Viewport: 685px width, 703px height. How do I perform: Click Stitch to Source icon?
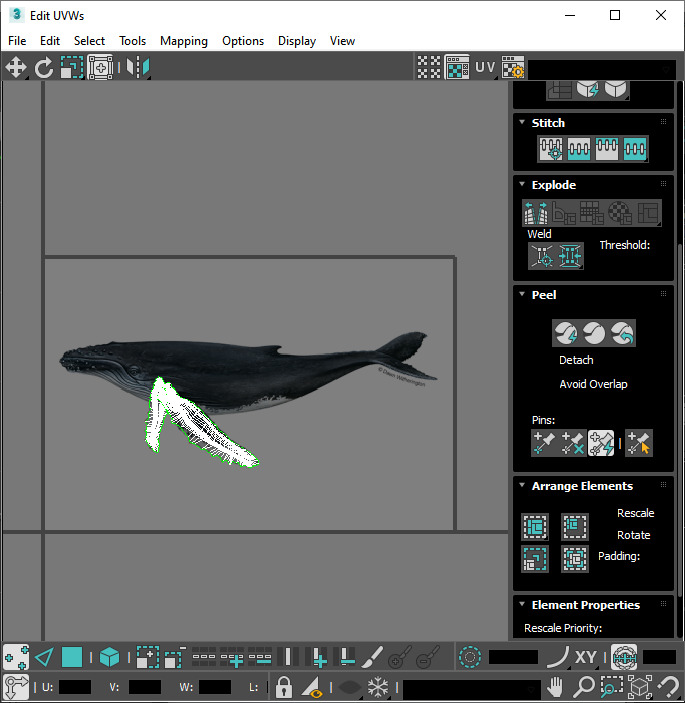coord(607,149)
